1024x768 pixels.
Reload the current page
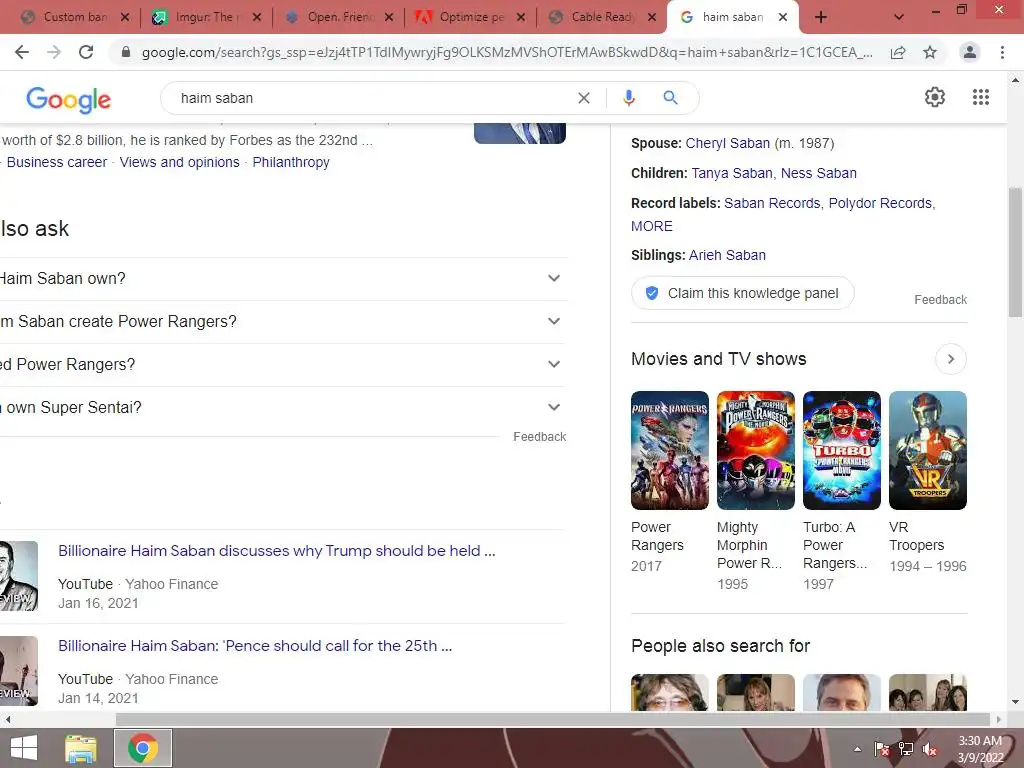86,52
